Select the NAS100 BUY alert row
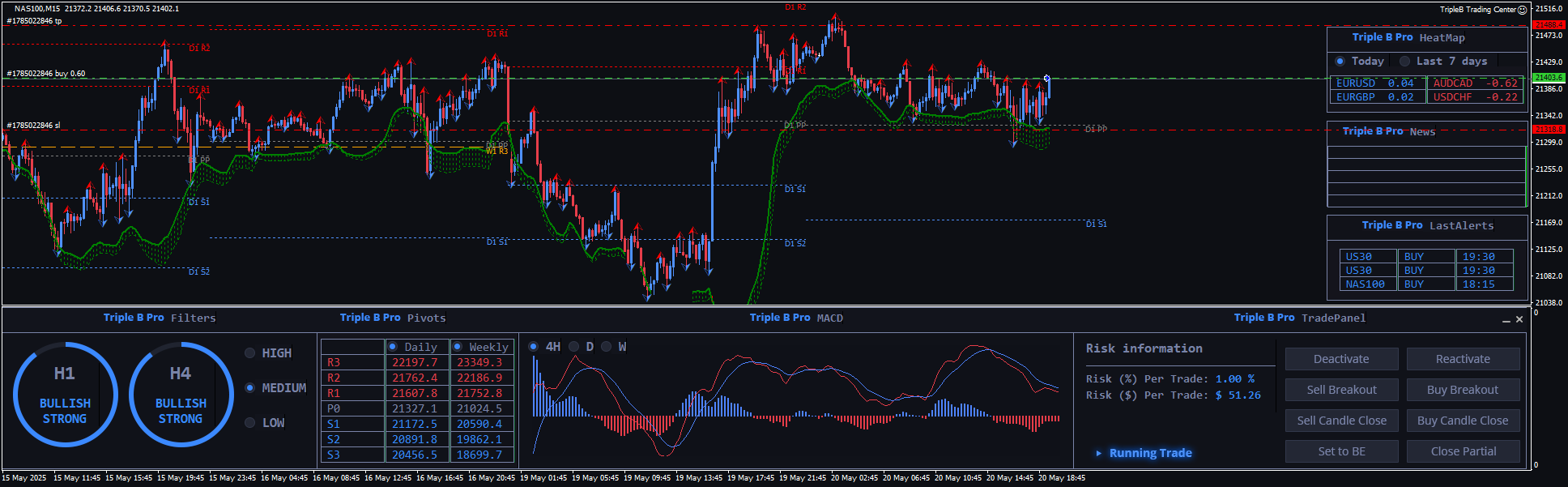 click(x=1425, y=284)
